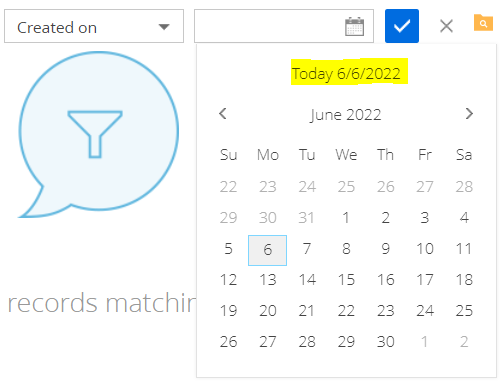504x387 pixels.
Task: Open the calendar picker icon
Action: (354, 26)
